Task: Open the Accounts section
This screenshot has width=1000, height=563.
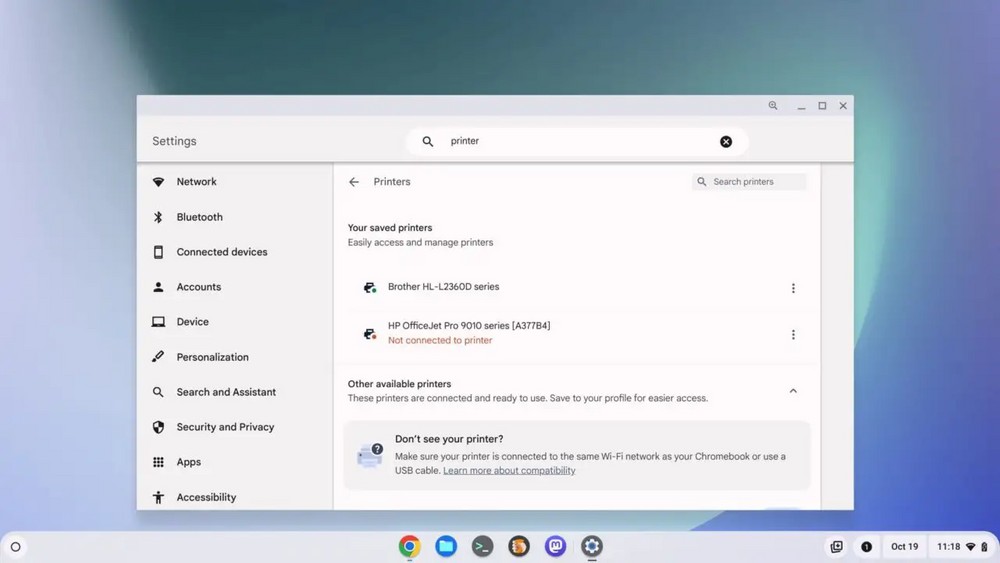Action: tap(198, 287)
